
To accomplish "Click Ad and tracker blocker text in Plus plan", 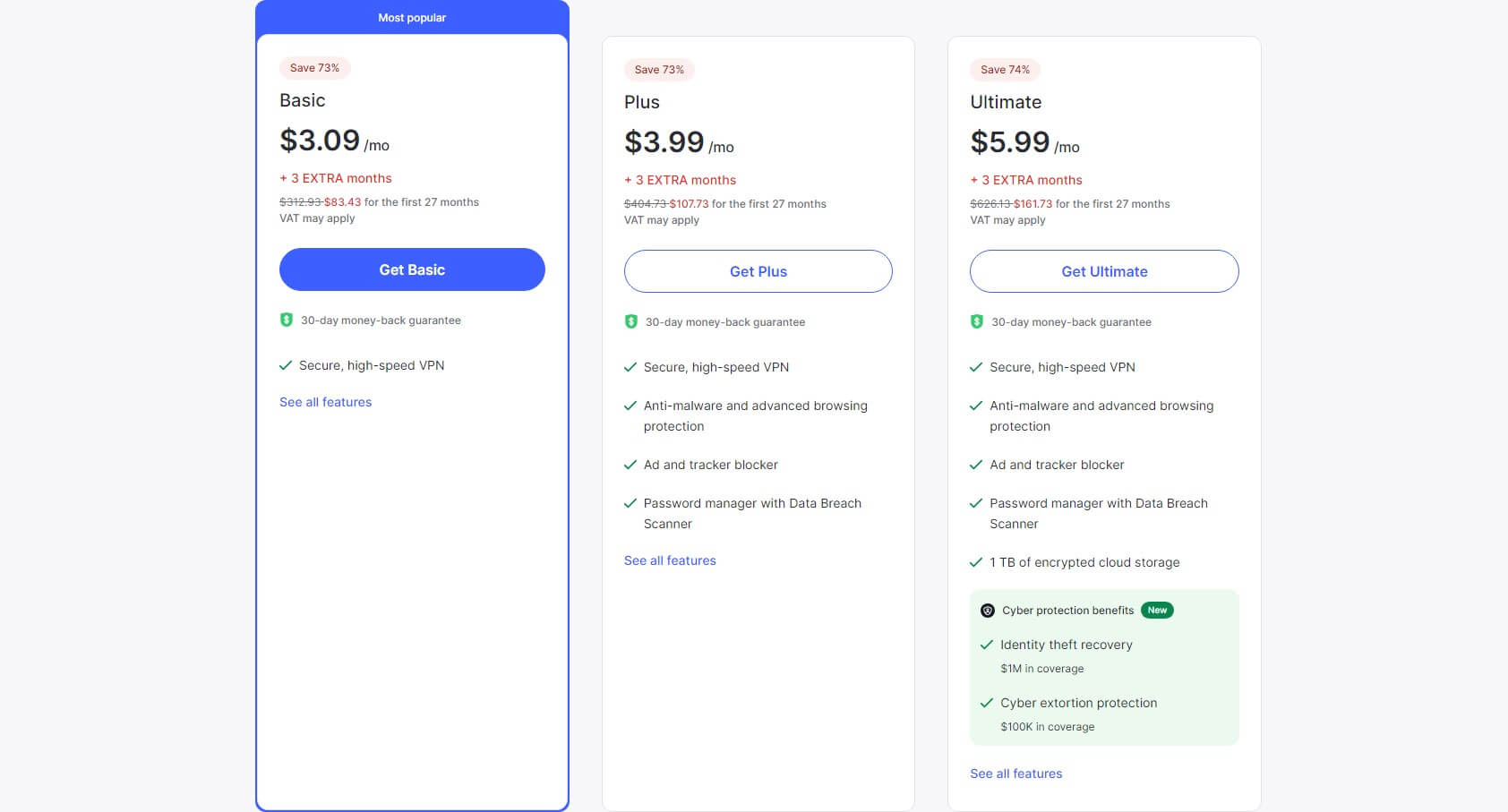I will coord(711,465).
